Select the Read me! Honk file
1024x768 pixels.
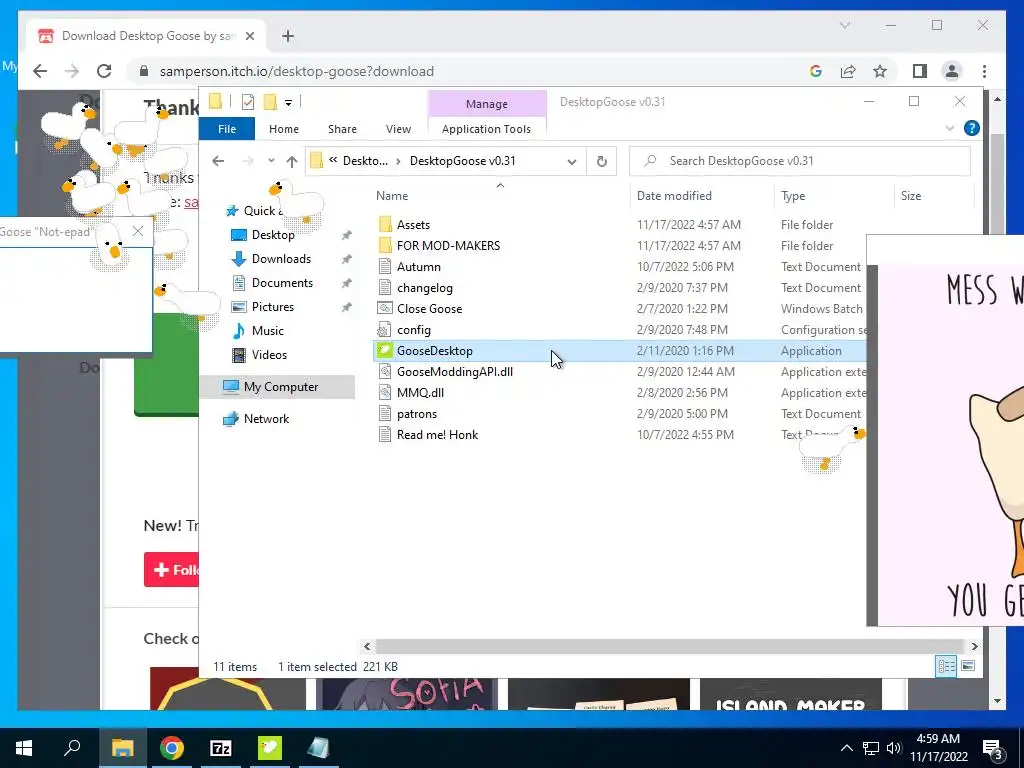tap(437, 434)
